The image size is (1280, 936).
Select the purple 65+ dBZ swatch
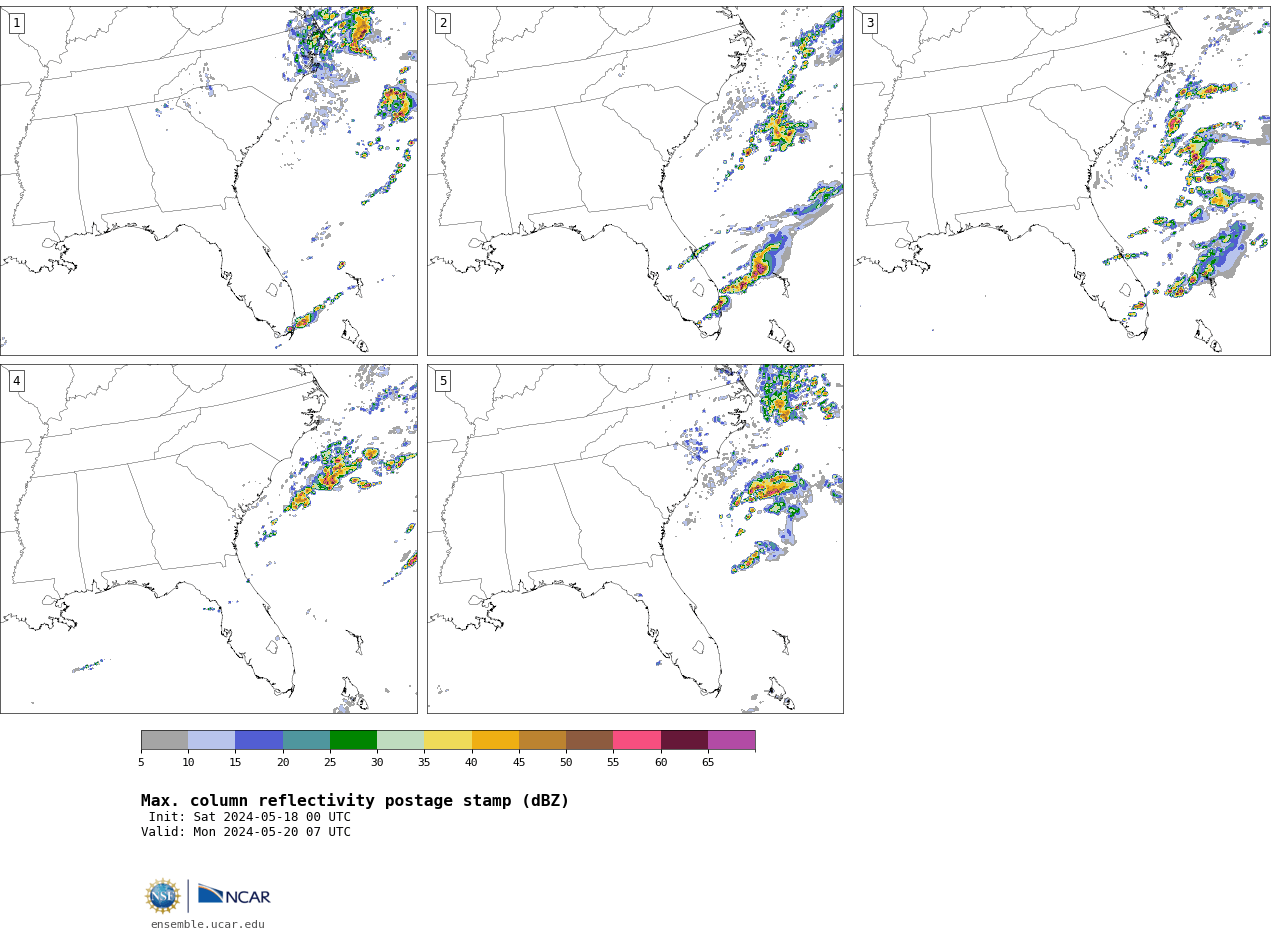pyautogui.click(x=732, y=740)
